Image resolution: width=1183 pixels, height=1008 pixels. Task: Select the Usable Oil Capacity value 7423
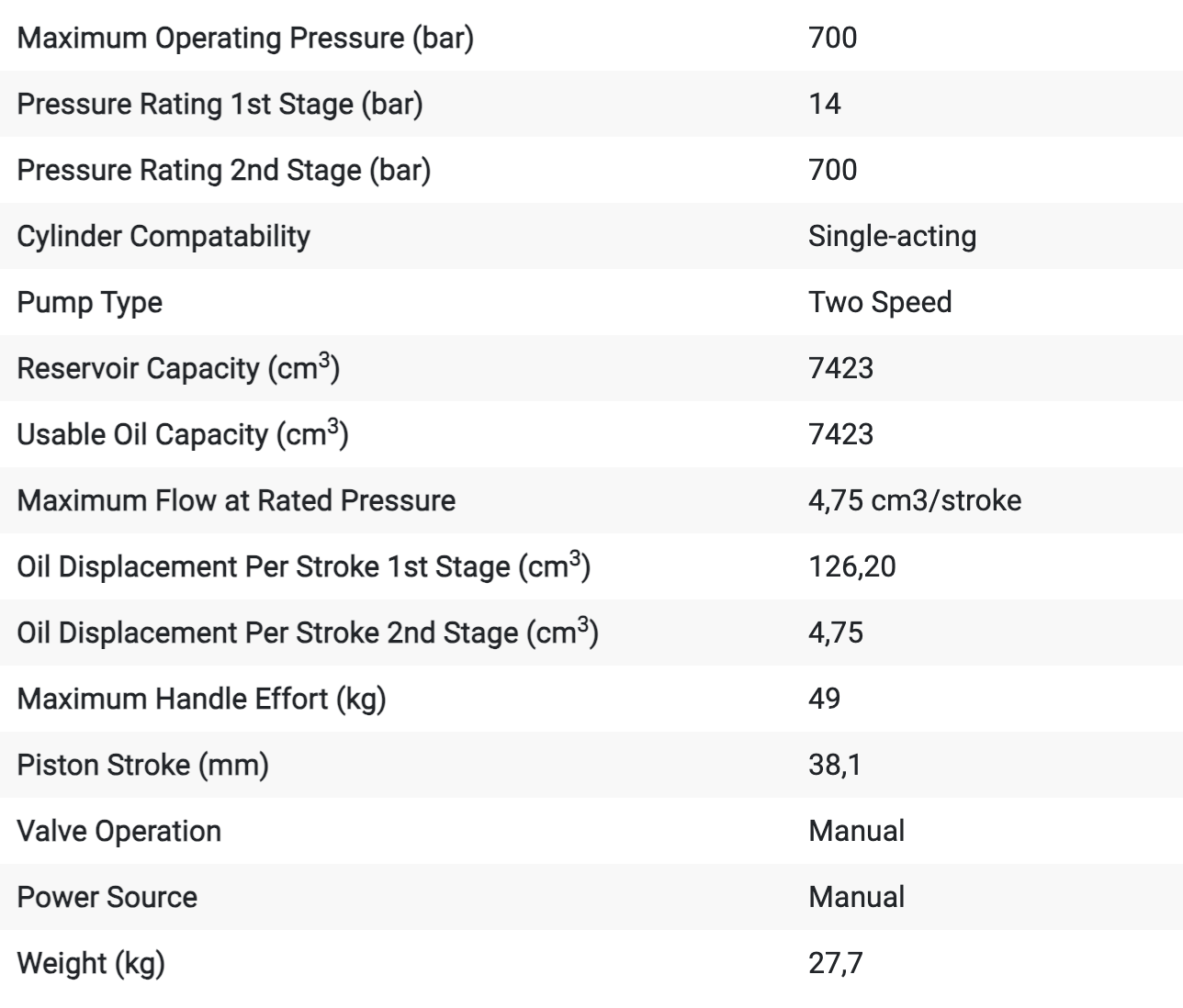(841, 434)
